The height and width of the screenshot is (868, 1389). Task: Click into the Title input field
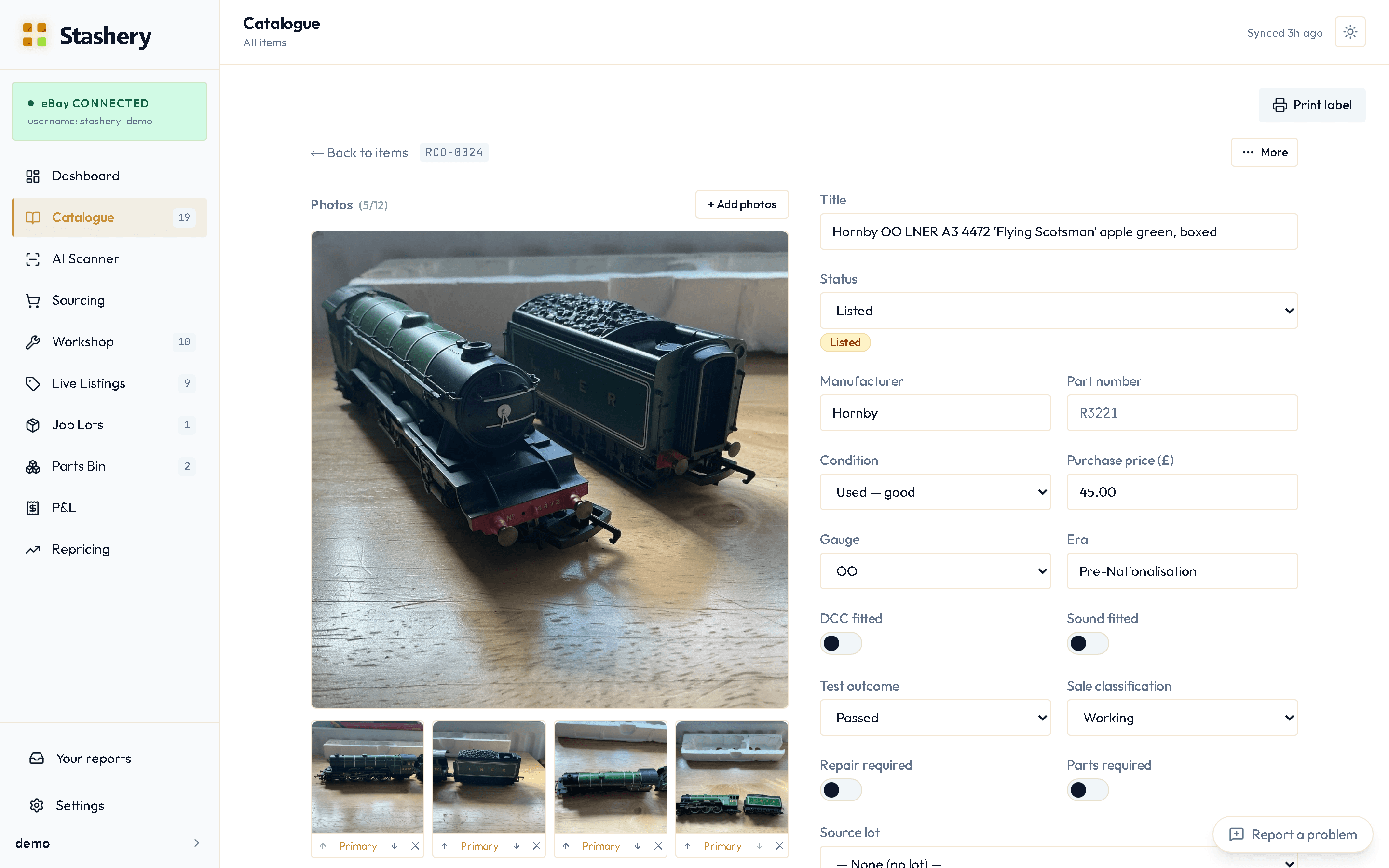pyautogui.click(x=1059, y=232)
